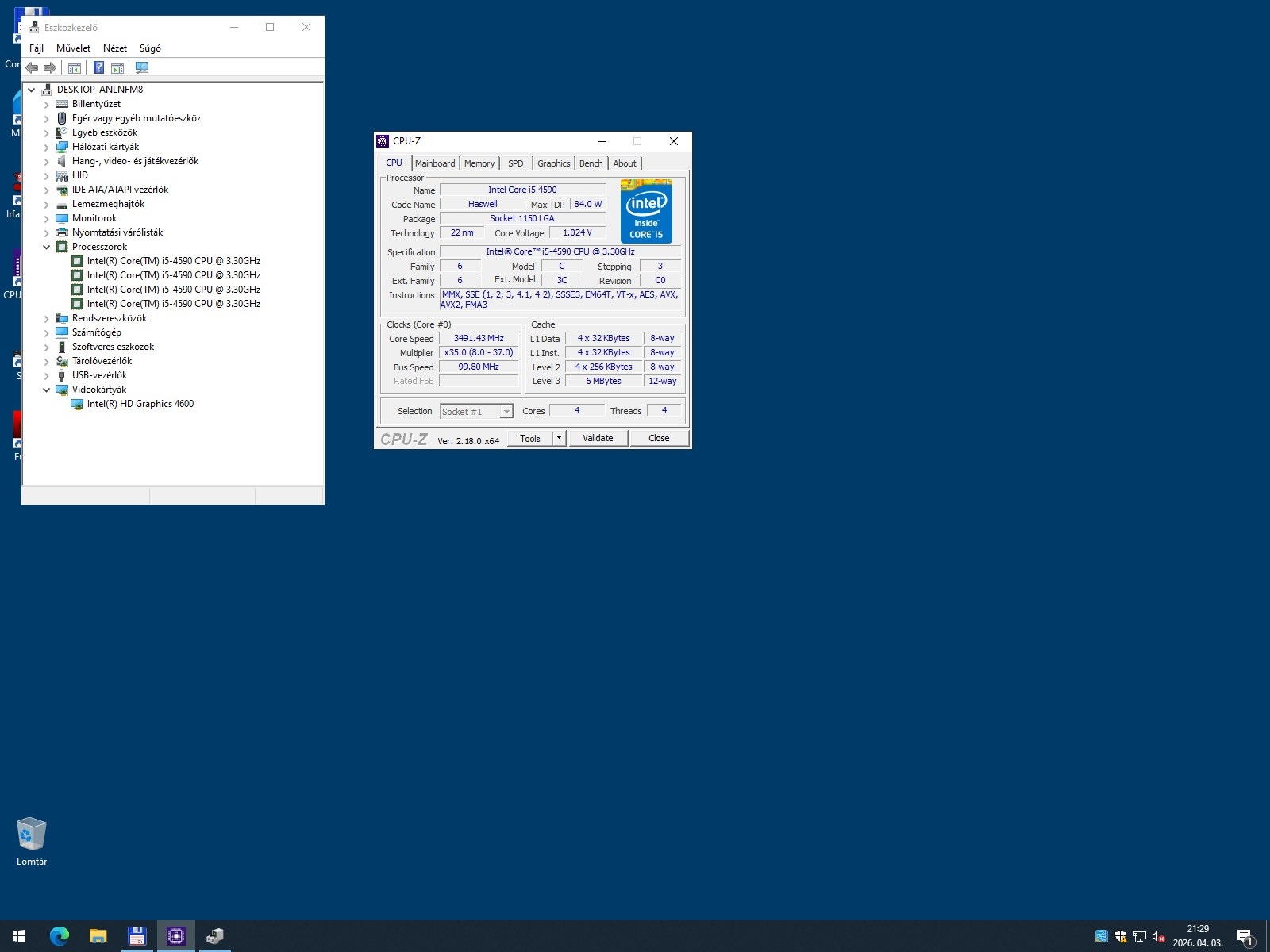Toggle the console tree pane toolbar icon
The height and width of the screenshot is (952, 1270).
75,68
